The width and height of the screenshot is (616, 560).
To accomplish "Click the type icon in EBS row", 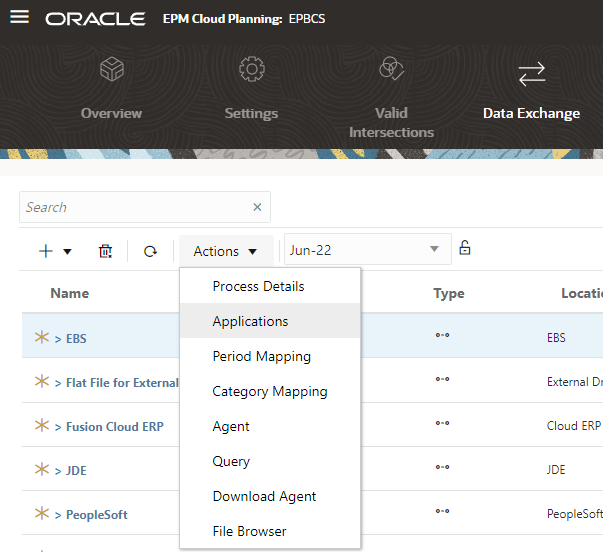I will coord(442,335).
